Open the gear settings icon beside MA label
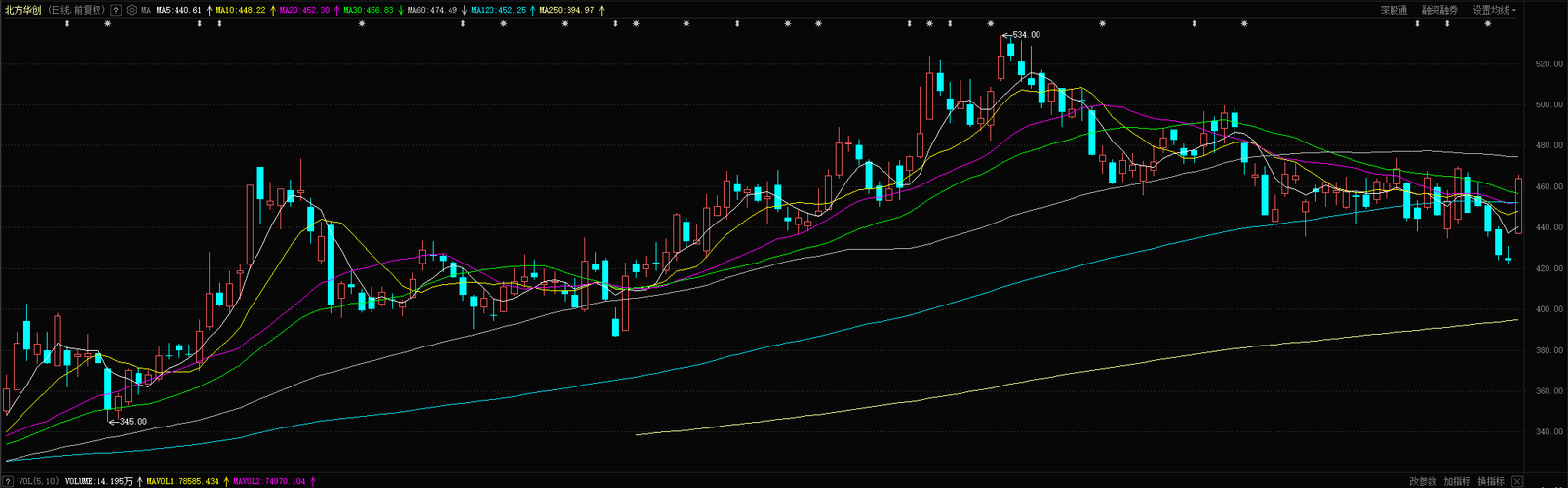Image resolution: width=1568 pixels, height=488 pixels. [132, 10]
